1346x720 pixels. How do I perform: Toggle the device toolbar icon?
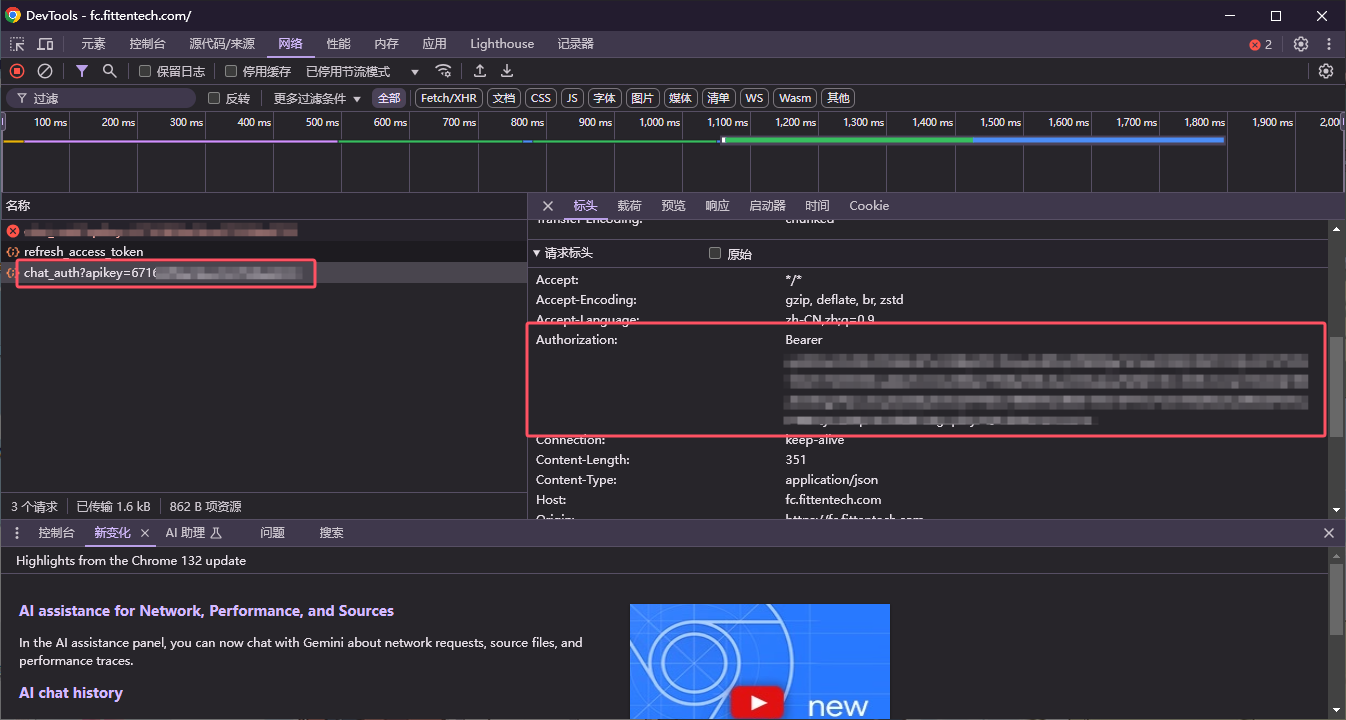45,44
